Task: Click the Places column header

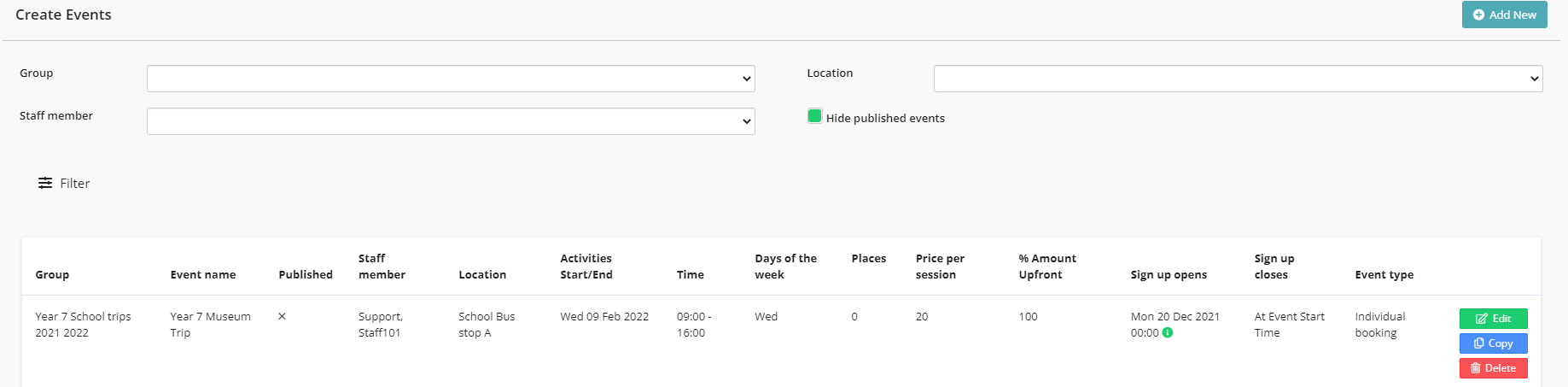Action: [869, 259]
